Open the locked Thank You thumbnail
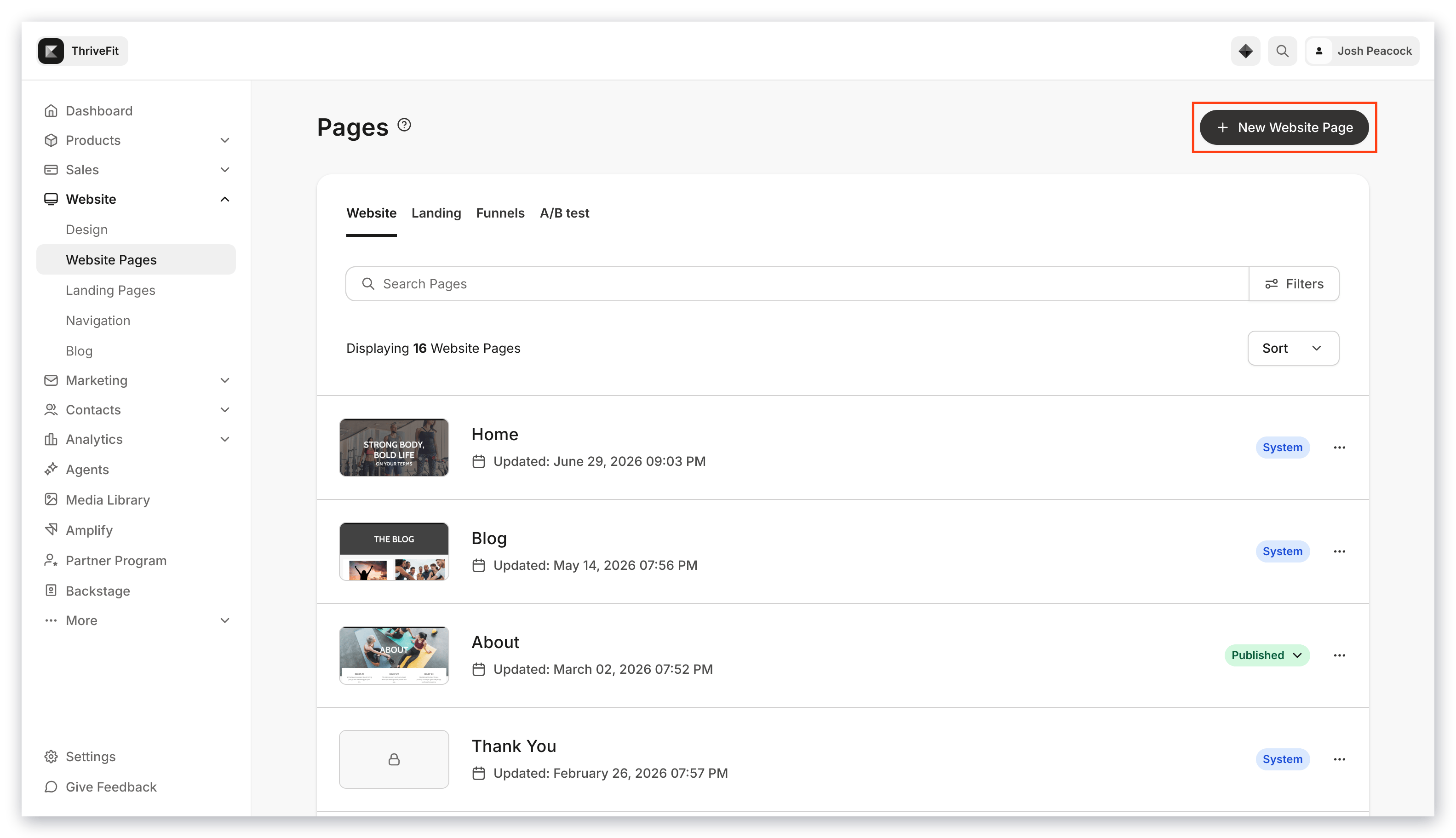 click(x=394, y=759)
